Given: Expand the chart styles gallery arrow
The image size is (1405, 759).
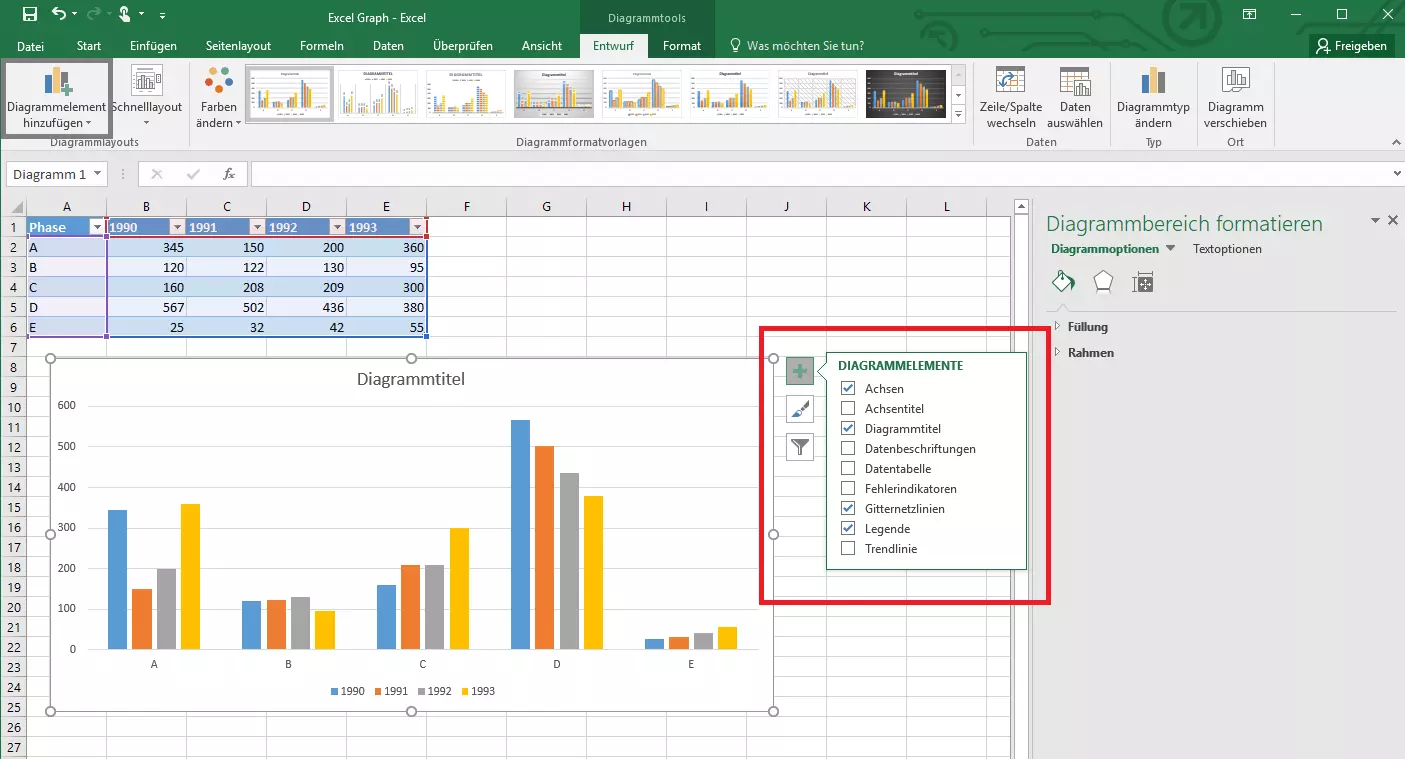Looking at the screenshot, I should click(959, 115).
